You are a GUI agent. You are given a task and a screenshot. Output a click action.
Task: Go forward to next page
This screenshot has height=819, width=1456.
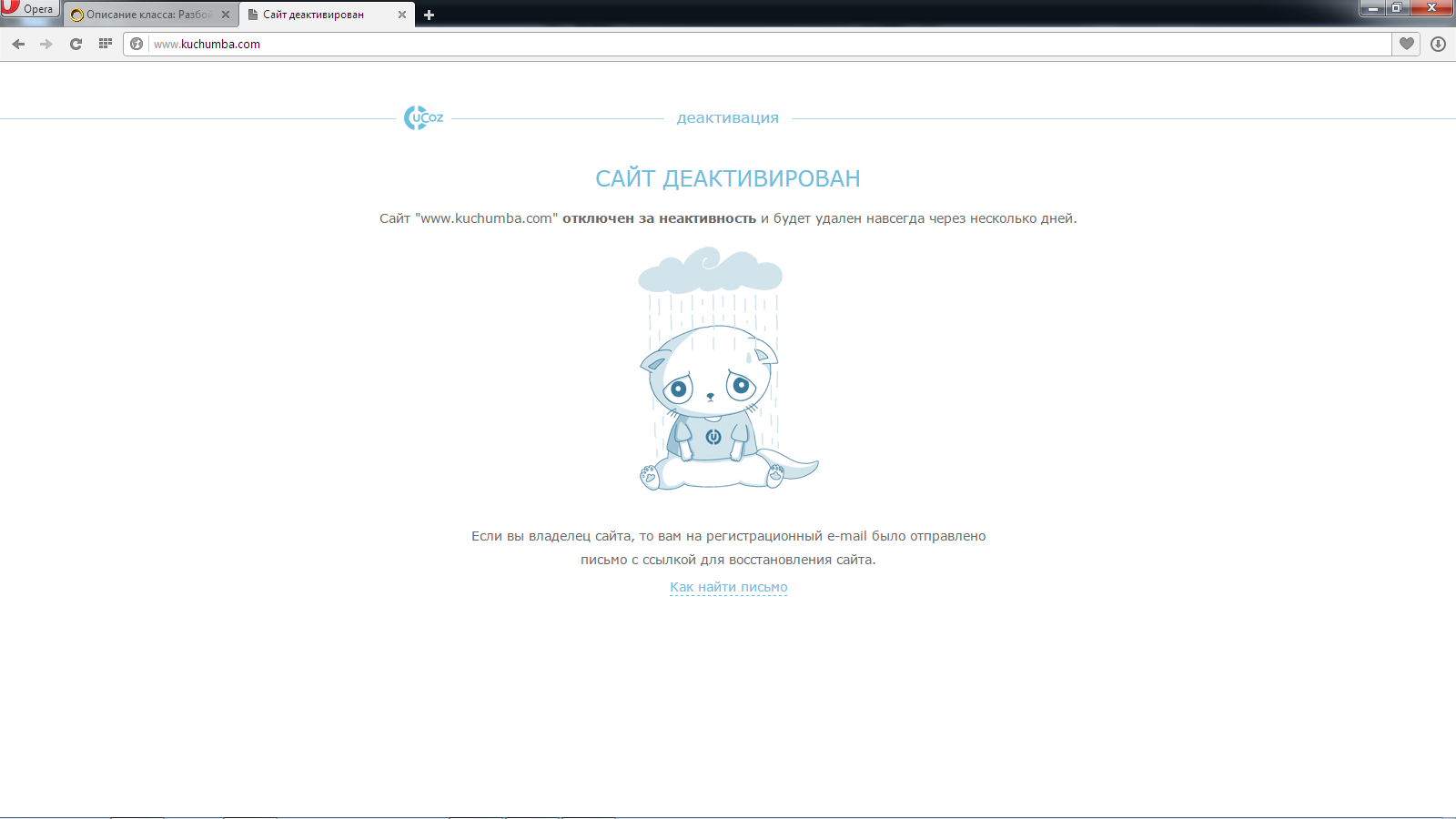click(46, 44)
